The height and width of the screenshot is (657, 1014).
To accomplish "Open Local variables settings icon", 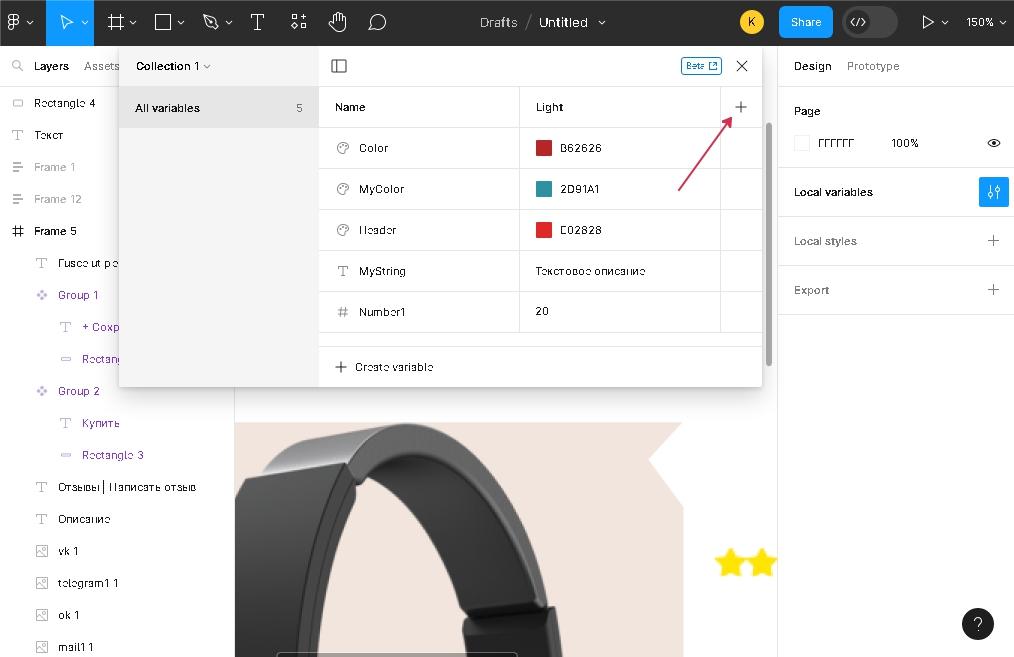I will (x=993, y=192).
